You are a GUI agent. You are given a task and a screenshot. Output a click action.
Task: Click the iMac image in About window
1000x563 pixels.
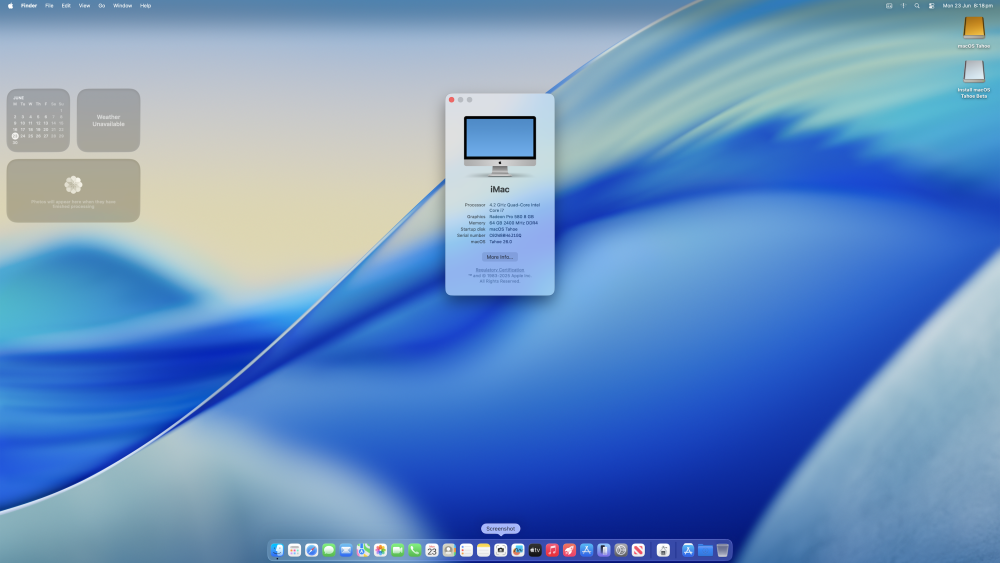coord(500,146)
